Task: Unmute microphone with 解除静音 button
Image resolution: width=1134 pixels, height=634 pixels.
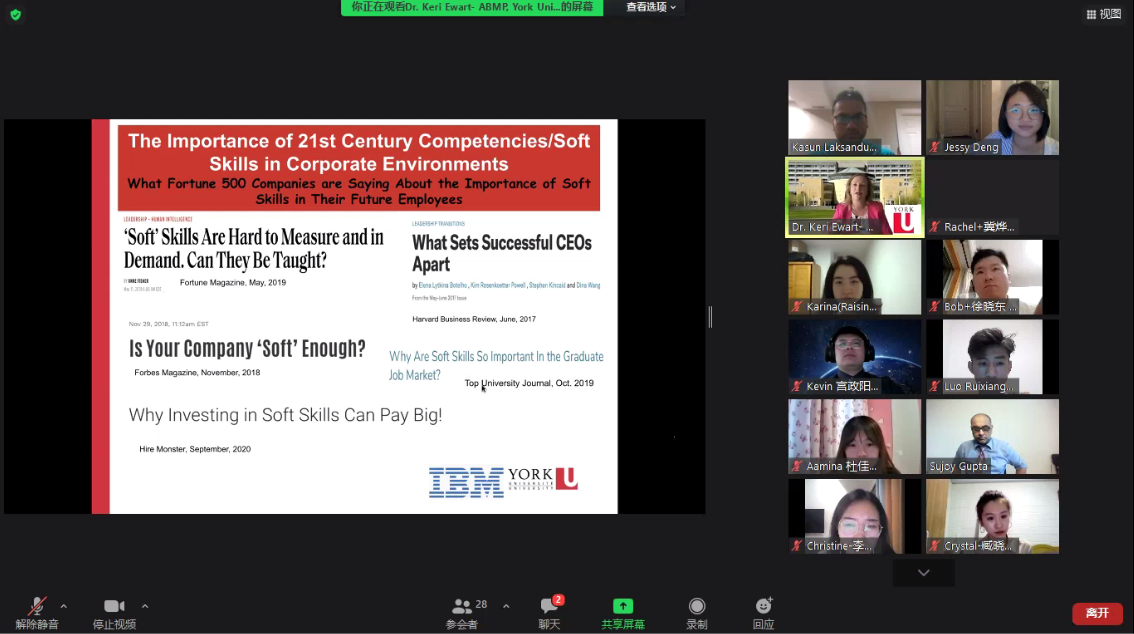Action: point(37,613)
